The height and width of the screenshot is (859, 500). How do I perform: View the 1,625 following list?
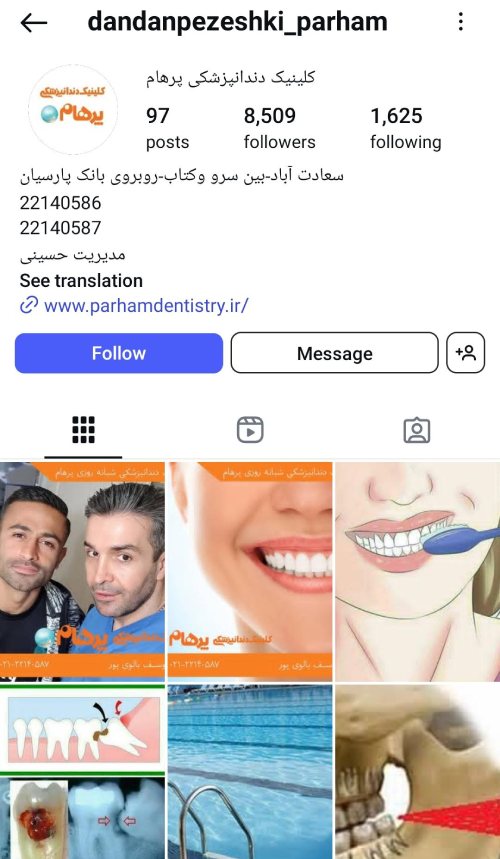[405, 128]
